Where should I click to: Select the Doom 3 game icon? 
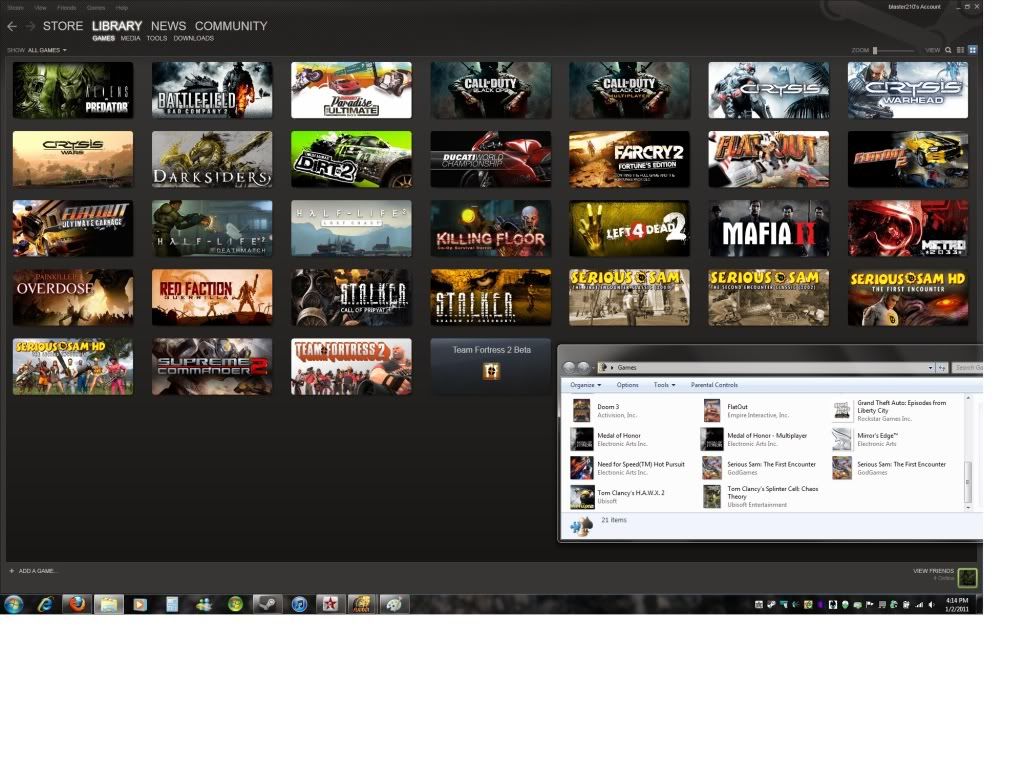(x=581, y=411)
